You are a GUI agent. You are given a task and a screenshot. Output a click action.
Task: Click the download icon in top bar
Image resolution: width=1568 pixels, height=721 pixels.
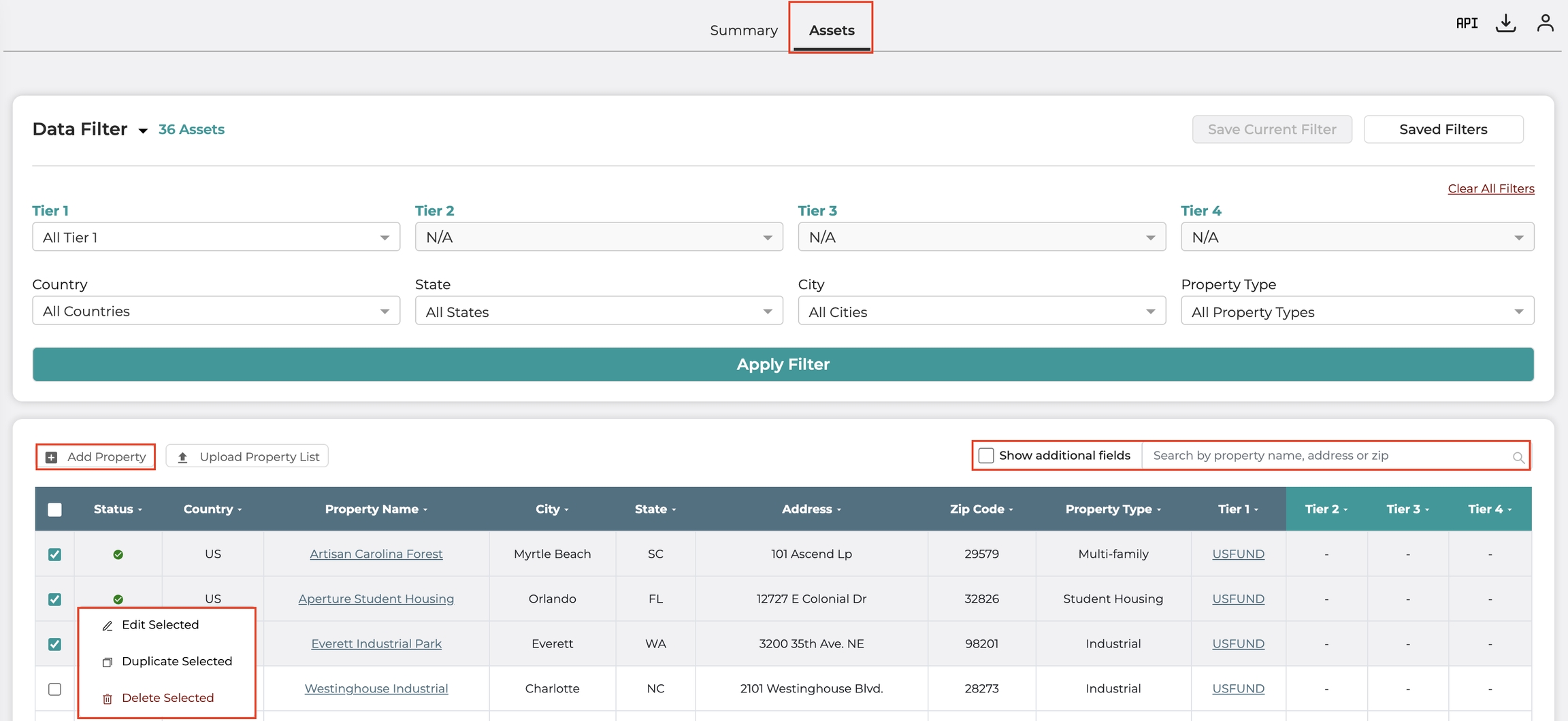[1505, 23]
